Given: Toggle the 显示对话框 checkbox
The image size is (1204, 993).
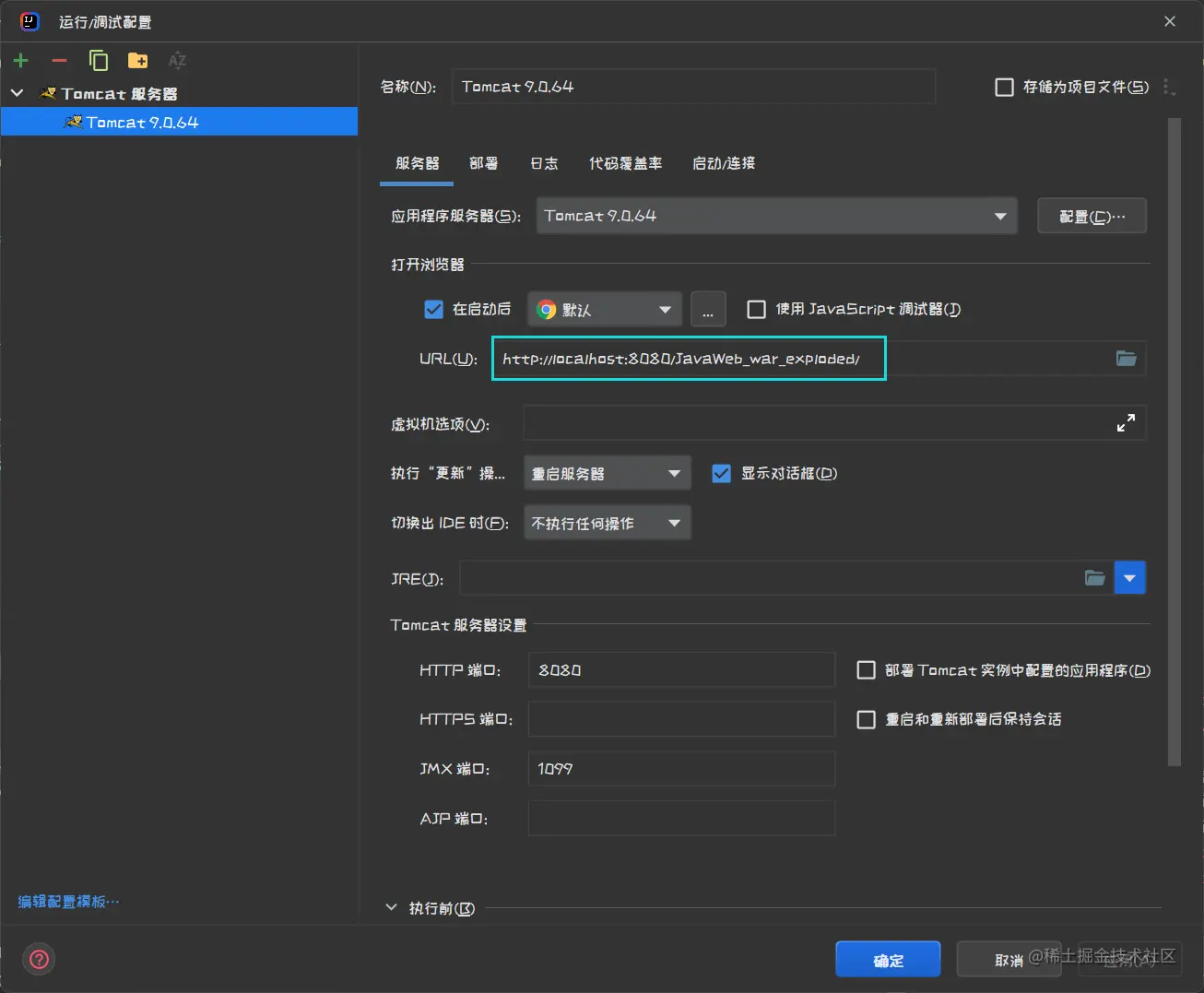Looking at the screenshot, I should click(x=721, y=474).
